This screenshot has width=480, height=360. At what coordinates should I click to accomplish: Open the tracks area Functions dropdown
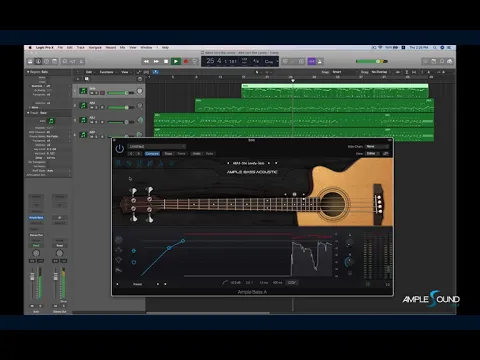click(107, 72)
